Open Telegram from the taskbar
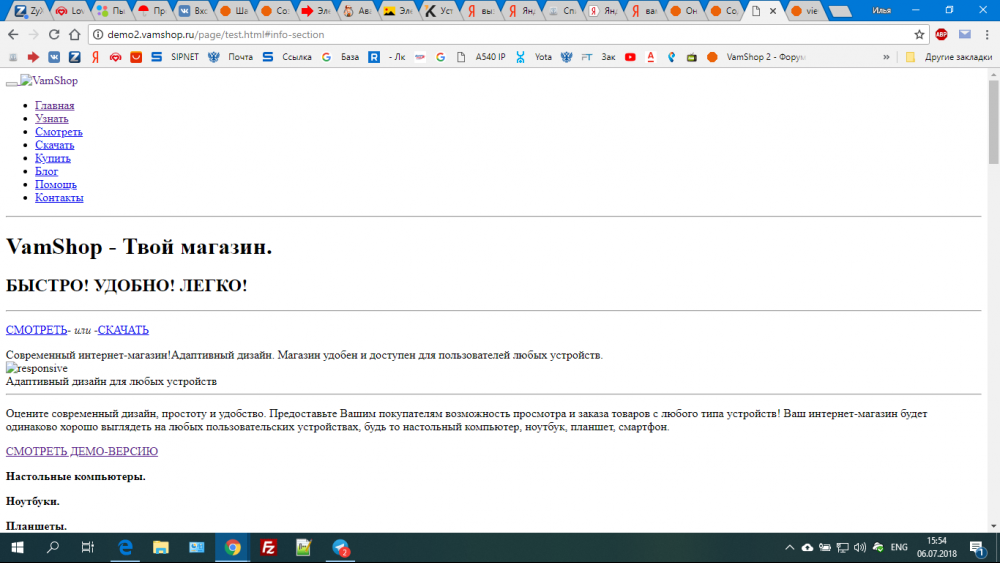Screen dimensions: 1000x563 [341, 548]
